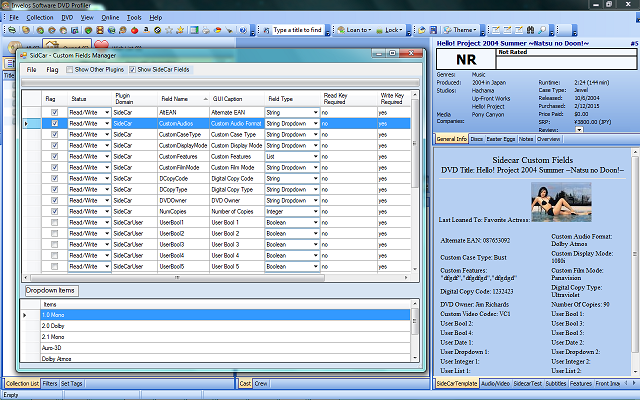This screenshot has width=640, height=400.
Task: Check the Flag checkbox for UserBool5 row
Action: [55, 267]
